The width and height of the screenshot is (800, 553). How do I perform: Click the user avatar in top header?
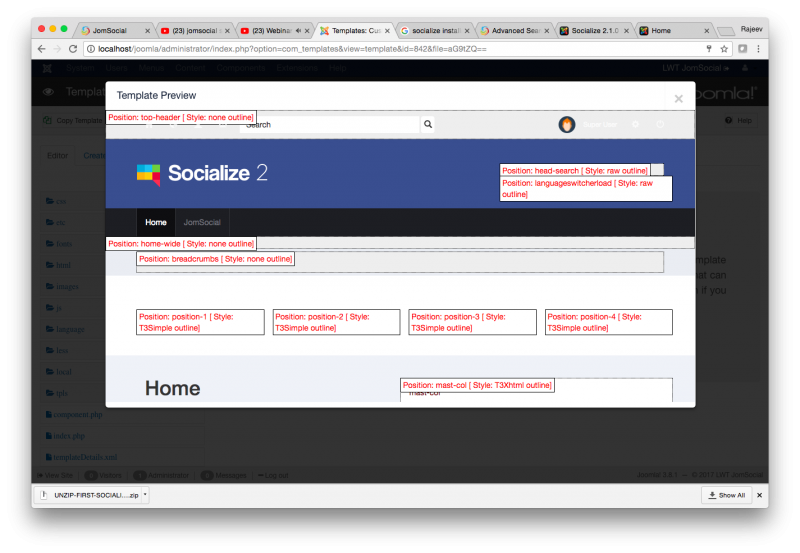pos(566,124)
